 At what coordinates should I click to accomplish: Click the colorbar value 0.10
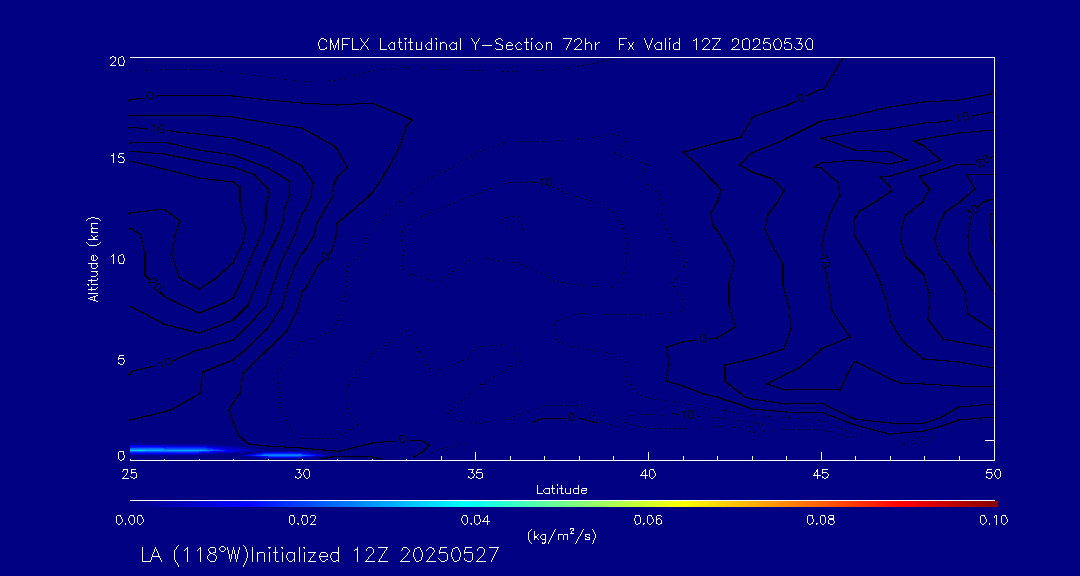click(994, 520)
